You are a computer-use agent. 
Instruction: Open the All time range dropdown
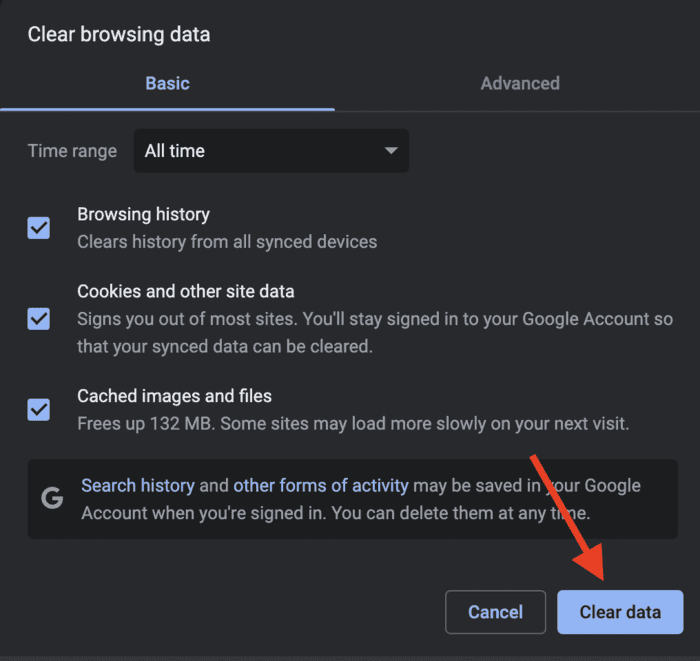pyautogui.click(x=271, y=151)
